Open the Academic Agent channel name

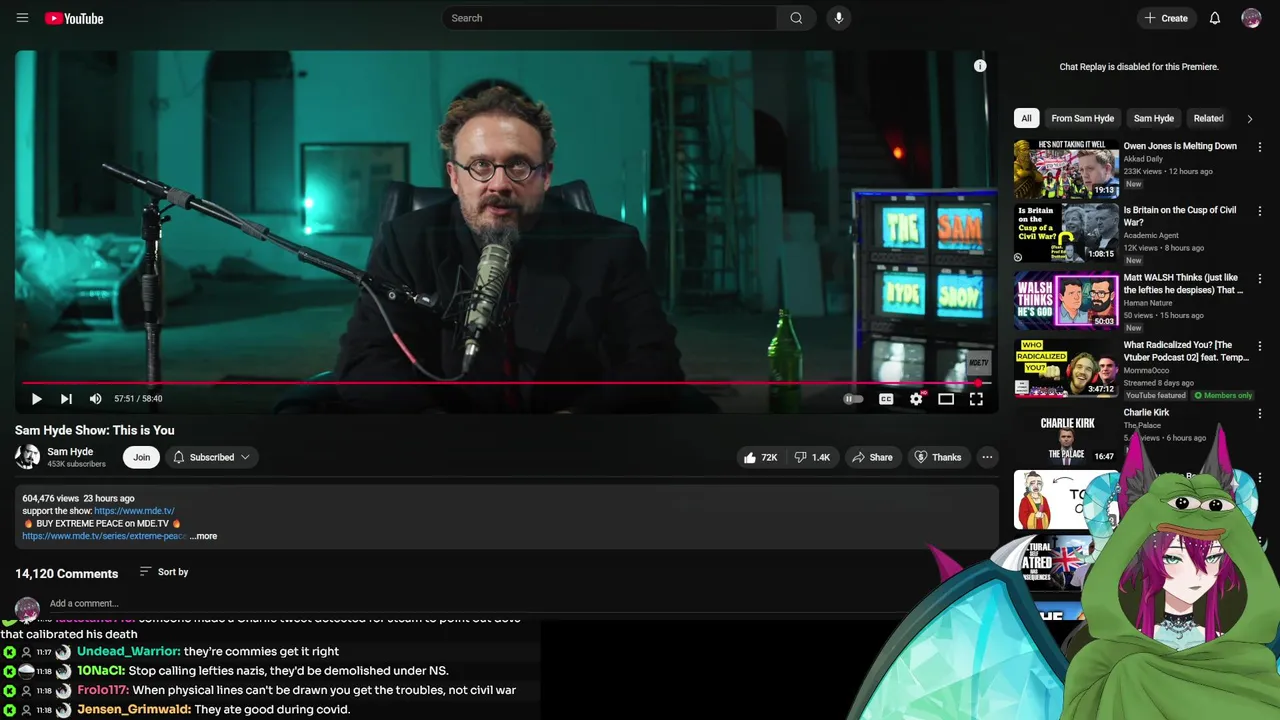[x=1151, y=236]
